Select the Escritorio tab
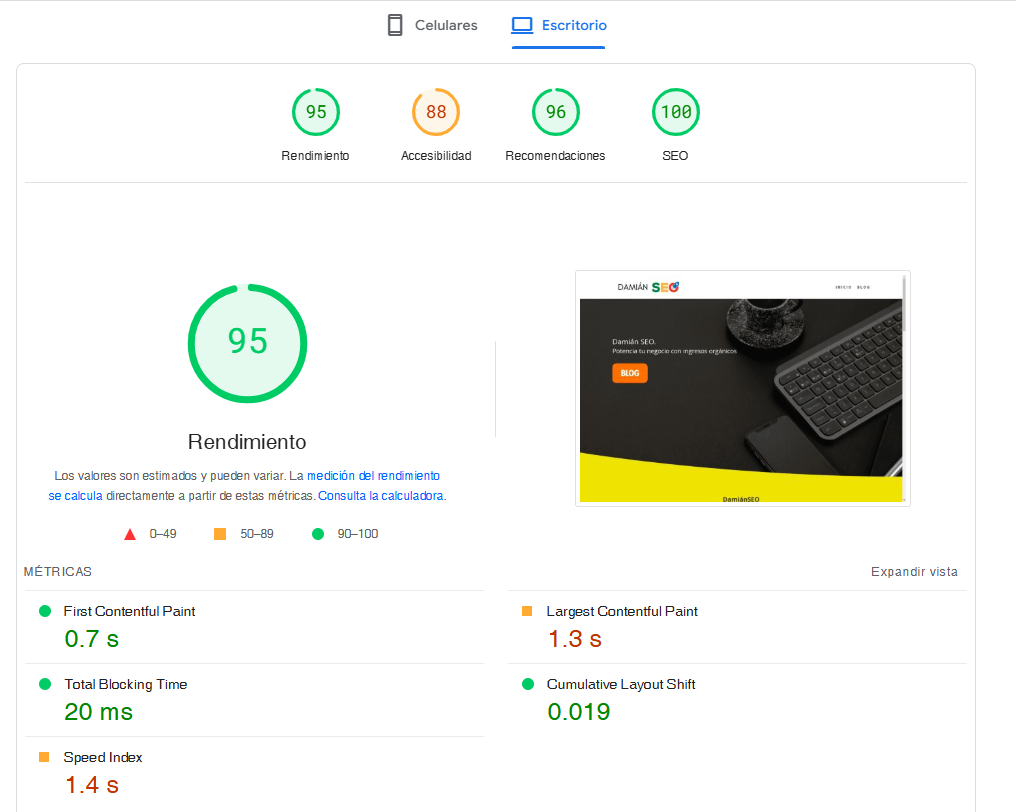The image size is (1016, 812). point(558,26)
